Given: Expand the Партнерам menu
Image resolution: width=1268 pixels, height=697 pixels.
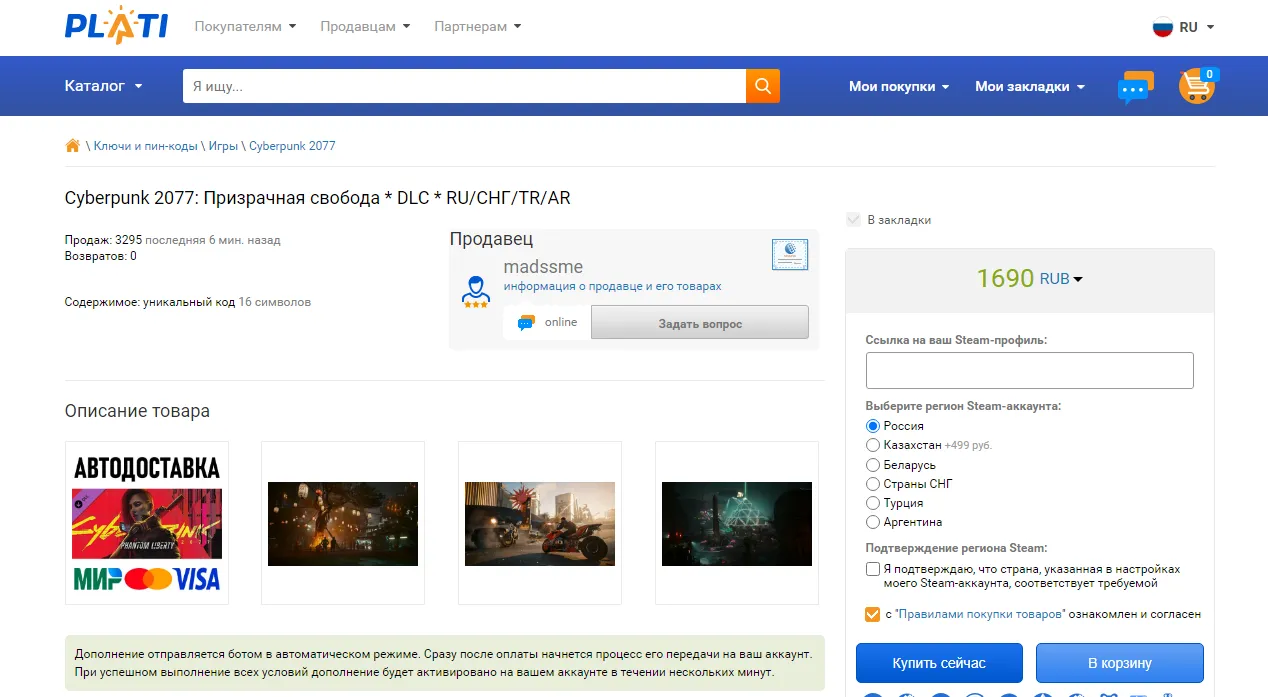Looking at the screenshot, I should pos(477,27).
